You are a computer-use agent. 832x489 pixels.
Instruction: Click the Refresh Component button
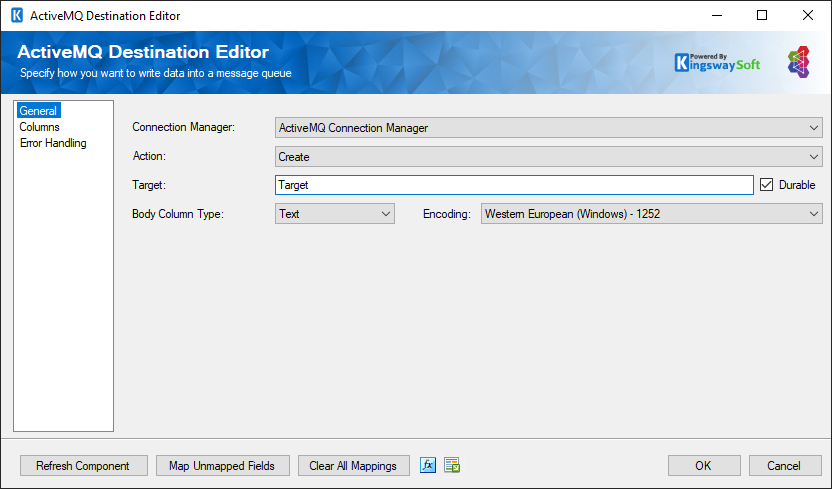[84, 466]
